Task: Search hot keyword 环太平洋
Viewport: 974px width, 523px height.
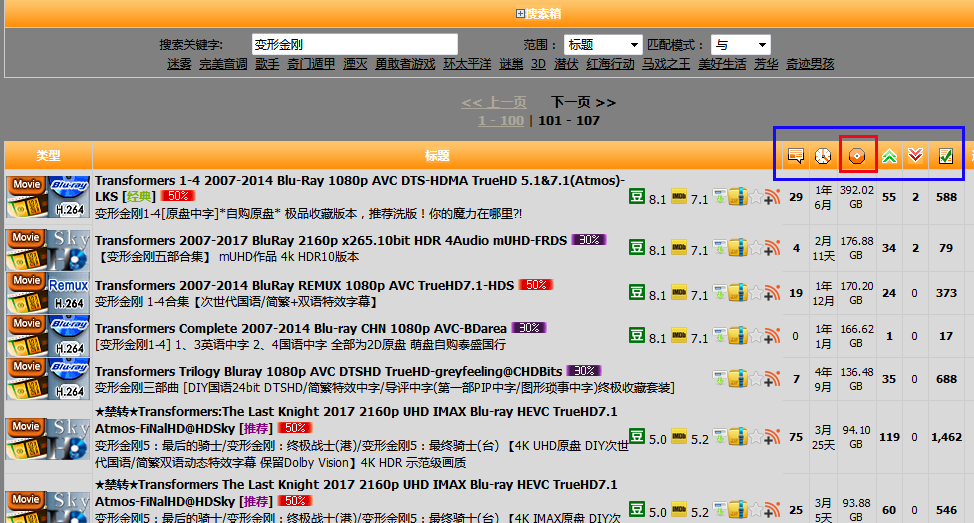Action: (x=467, y=64)
